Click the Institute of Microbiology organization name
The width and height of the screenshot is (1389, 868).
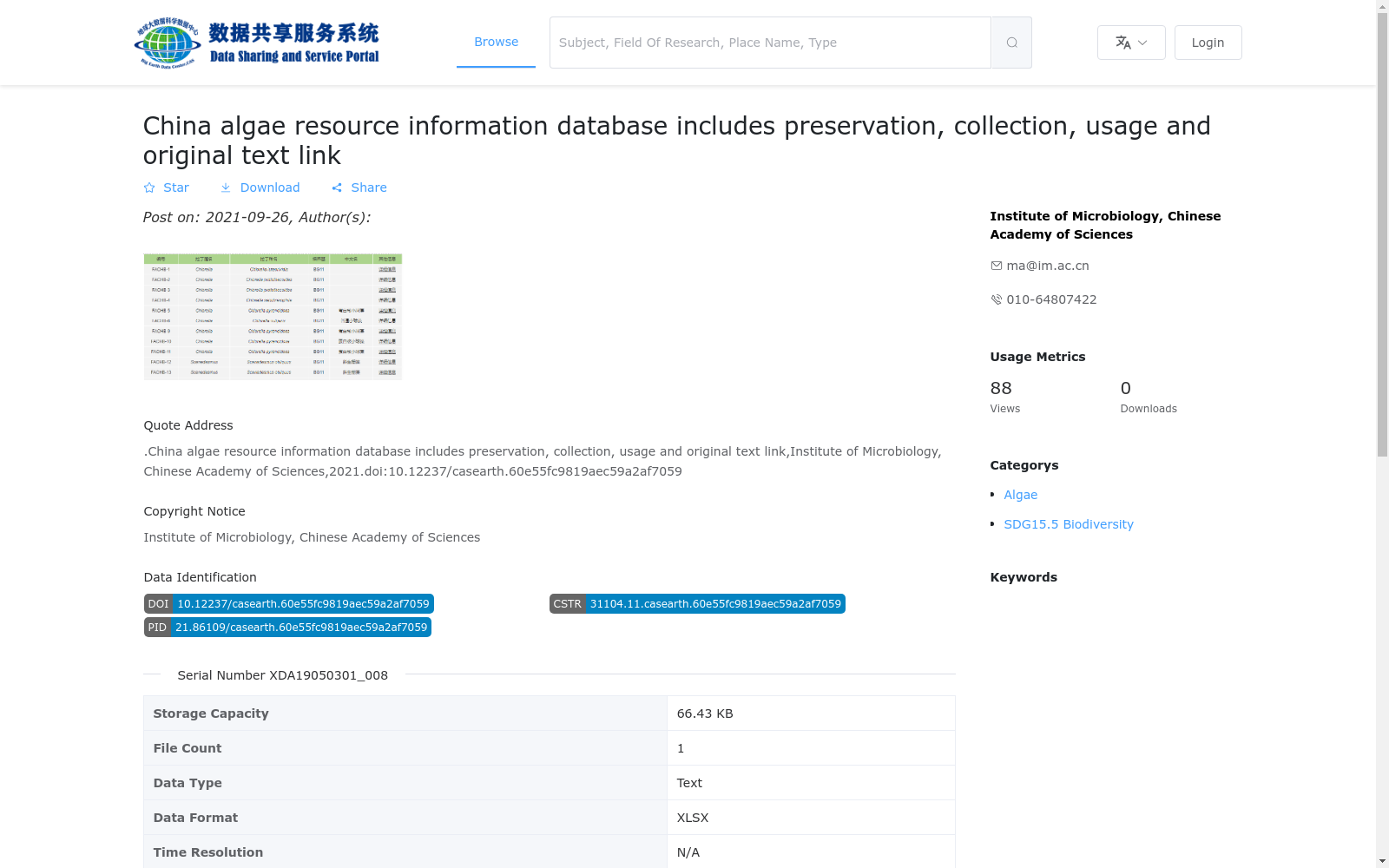(1105, 225)
